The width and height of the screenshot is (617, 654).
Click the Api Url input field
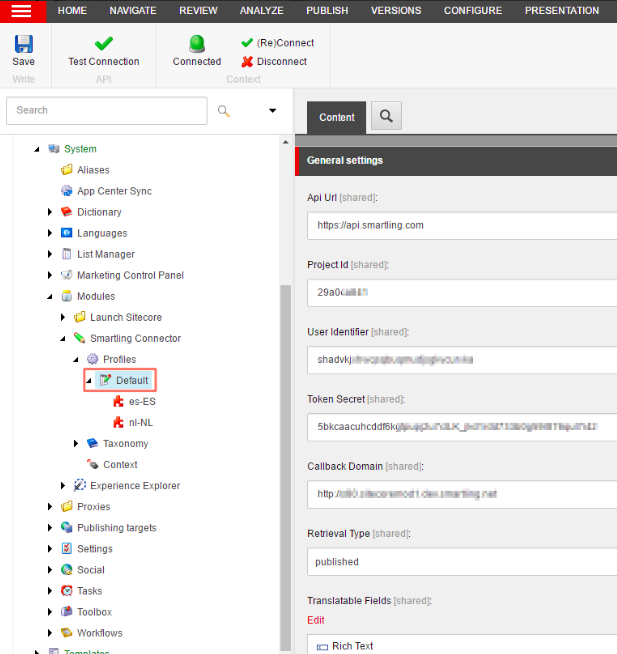(x=460, y=225)
